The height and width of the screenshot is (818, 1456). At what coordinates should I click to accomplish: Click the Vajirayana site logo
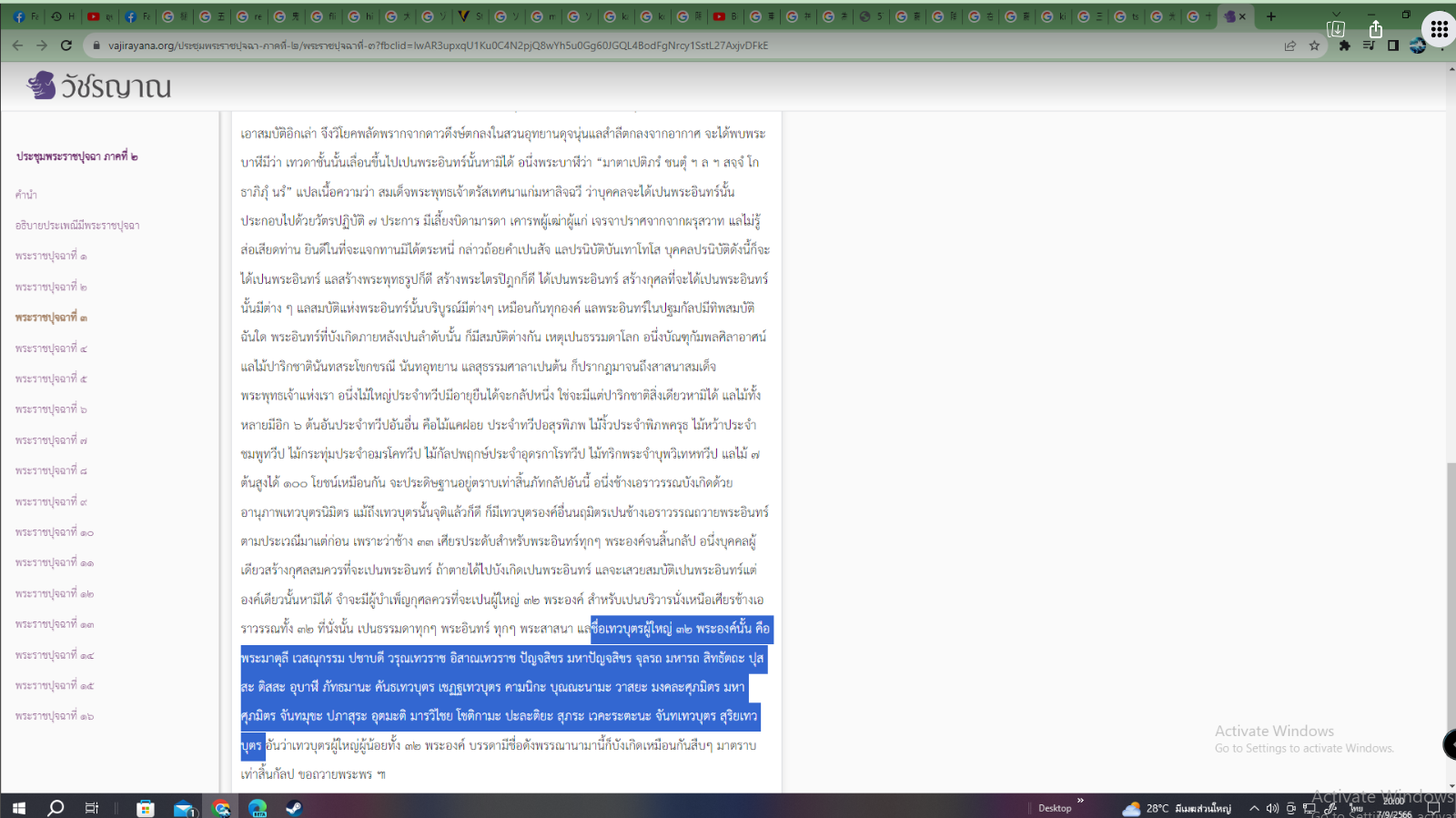[x=98, y=86]
